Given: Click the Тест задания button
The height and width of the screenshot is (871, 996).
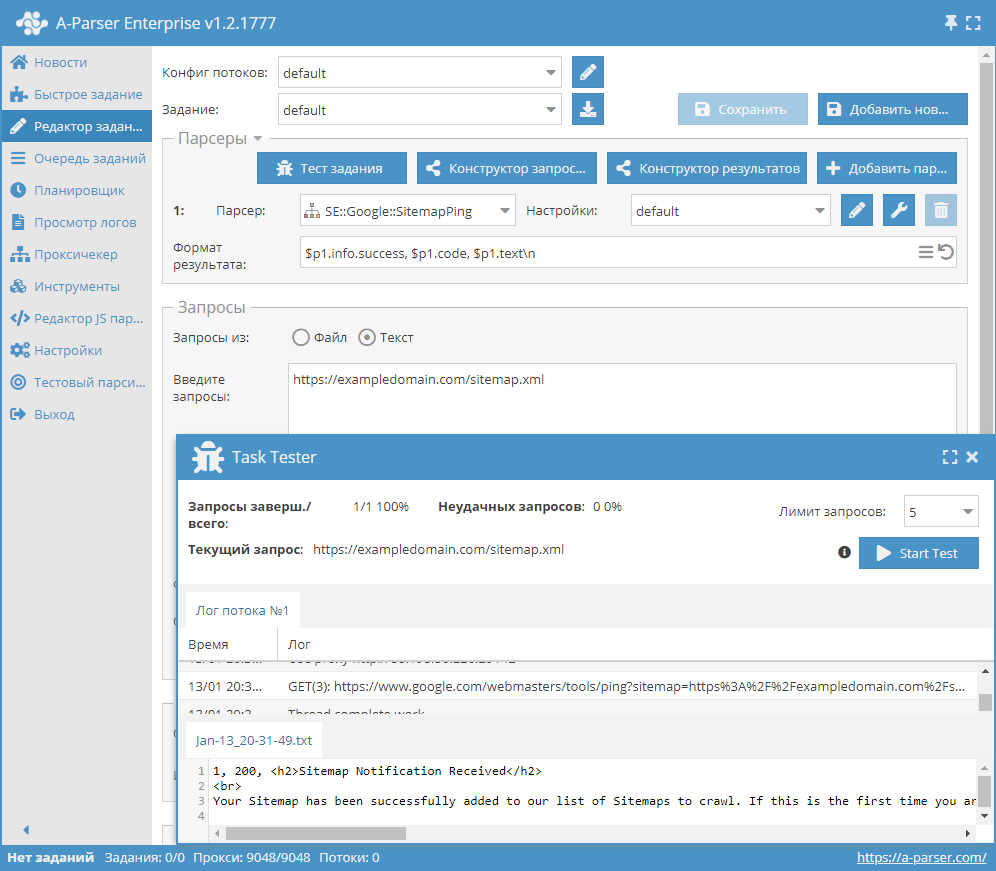Looking at the screenshot, I should point(332,168).
